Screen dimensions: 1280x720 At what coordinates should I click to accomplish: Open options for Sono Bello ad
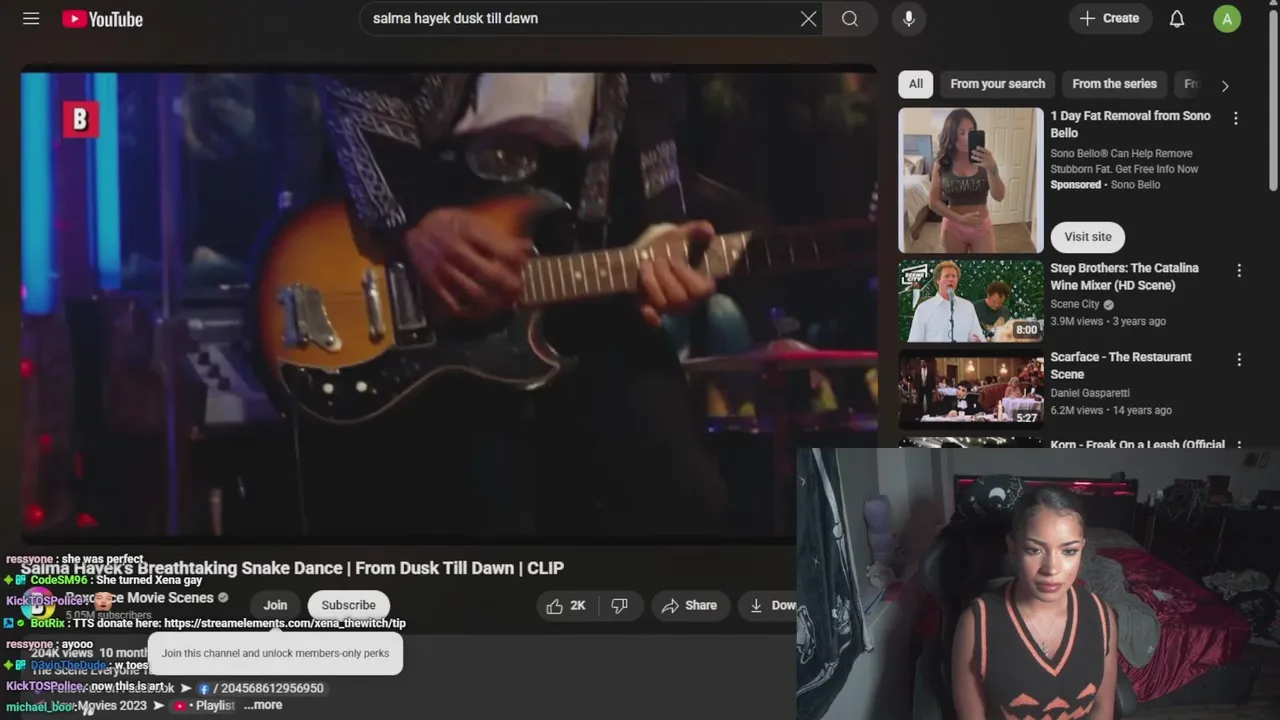tap(1236, 118)
